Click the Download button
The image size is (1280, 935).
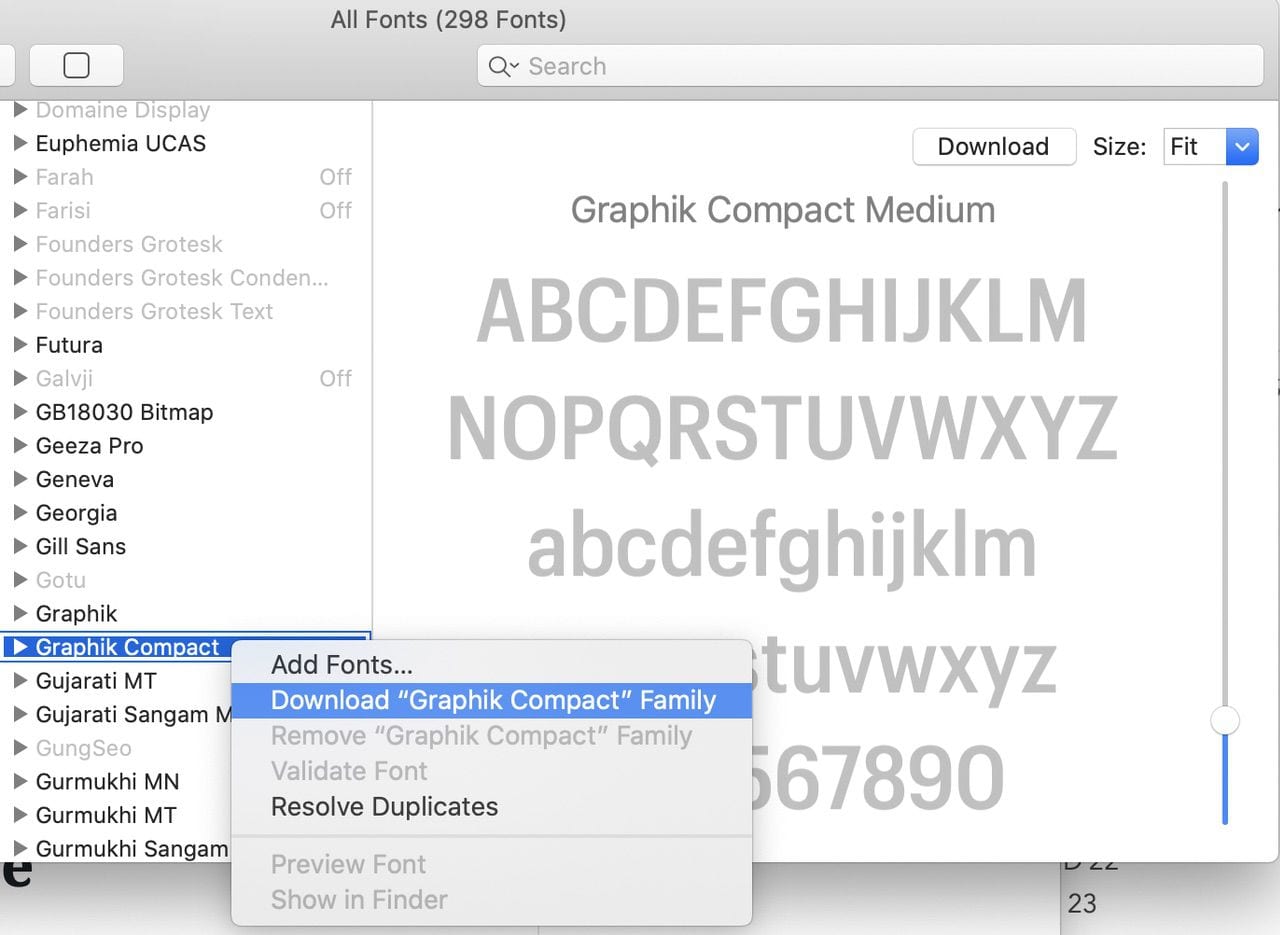click(993, 147)
